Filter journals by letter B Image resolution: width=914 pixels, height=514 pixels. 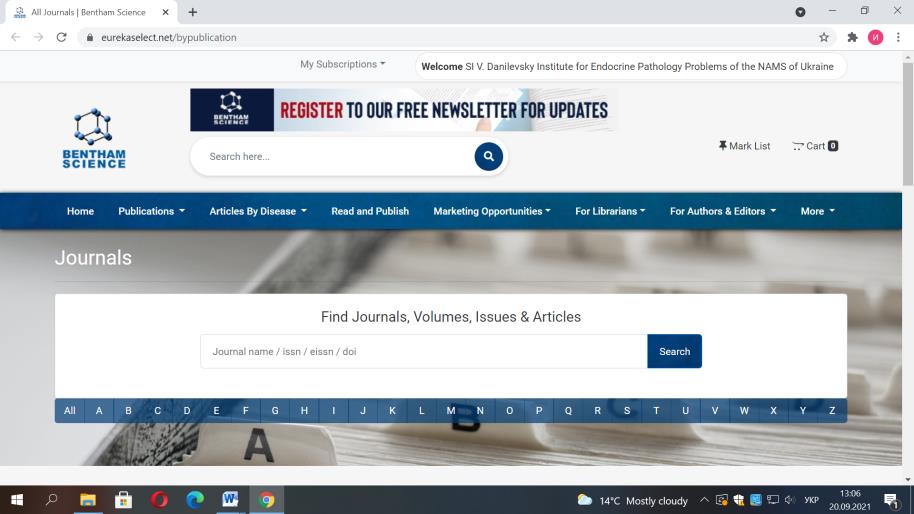point(128,411)
